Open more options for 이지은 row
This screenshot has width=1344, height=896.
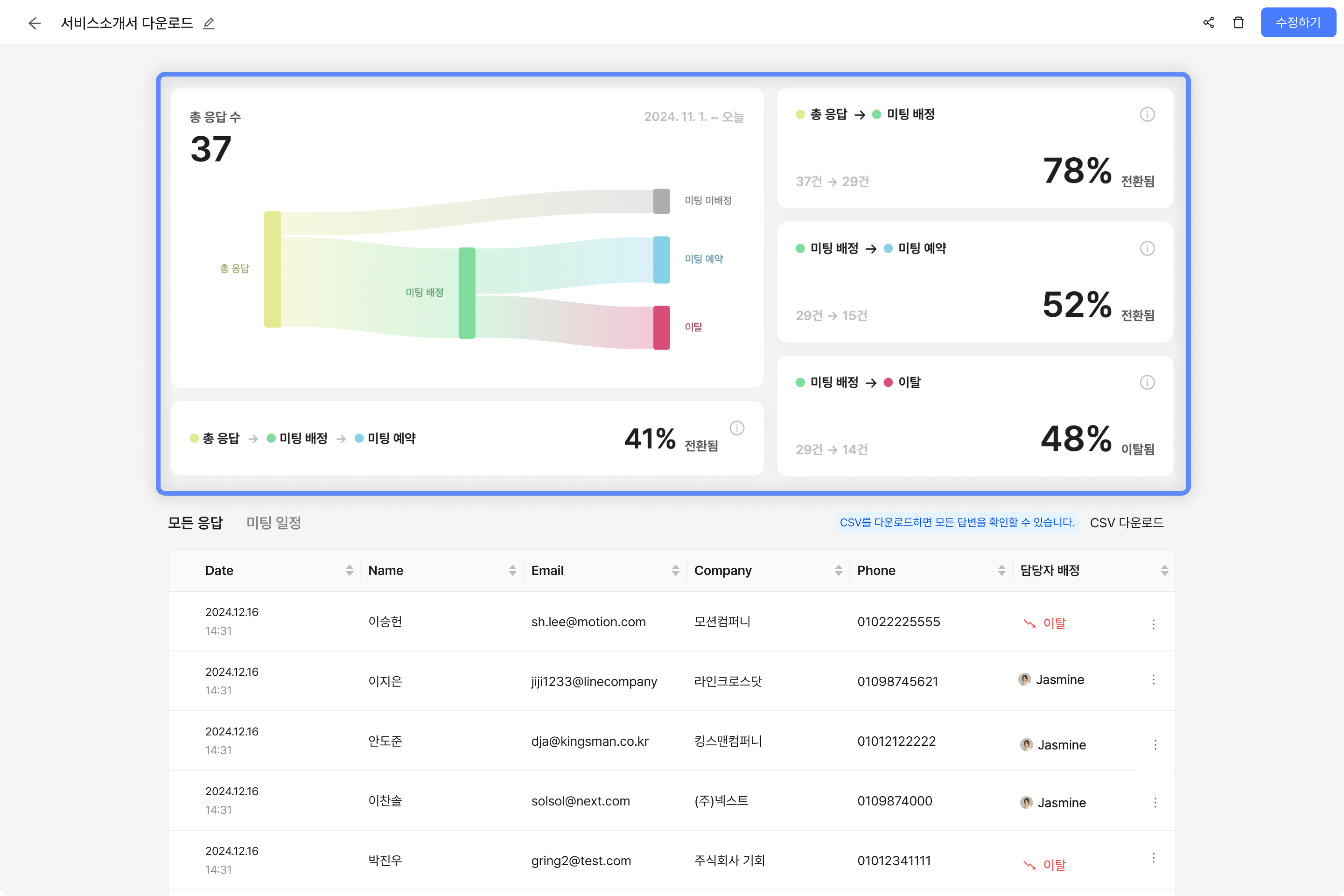click(x=1153, y=679)
